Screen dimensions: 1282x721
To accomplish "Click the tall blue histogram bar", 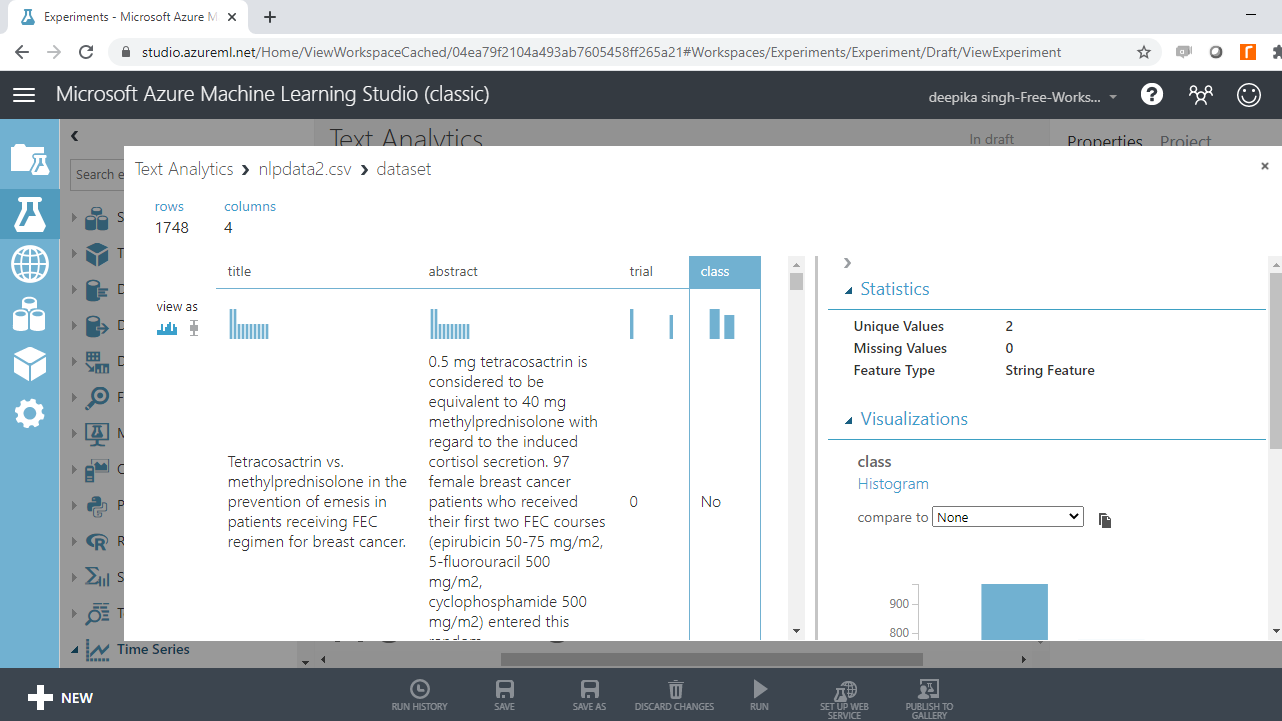I will pos(1014,611).
